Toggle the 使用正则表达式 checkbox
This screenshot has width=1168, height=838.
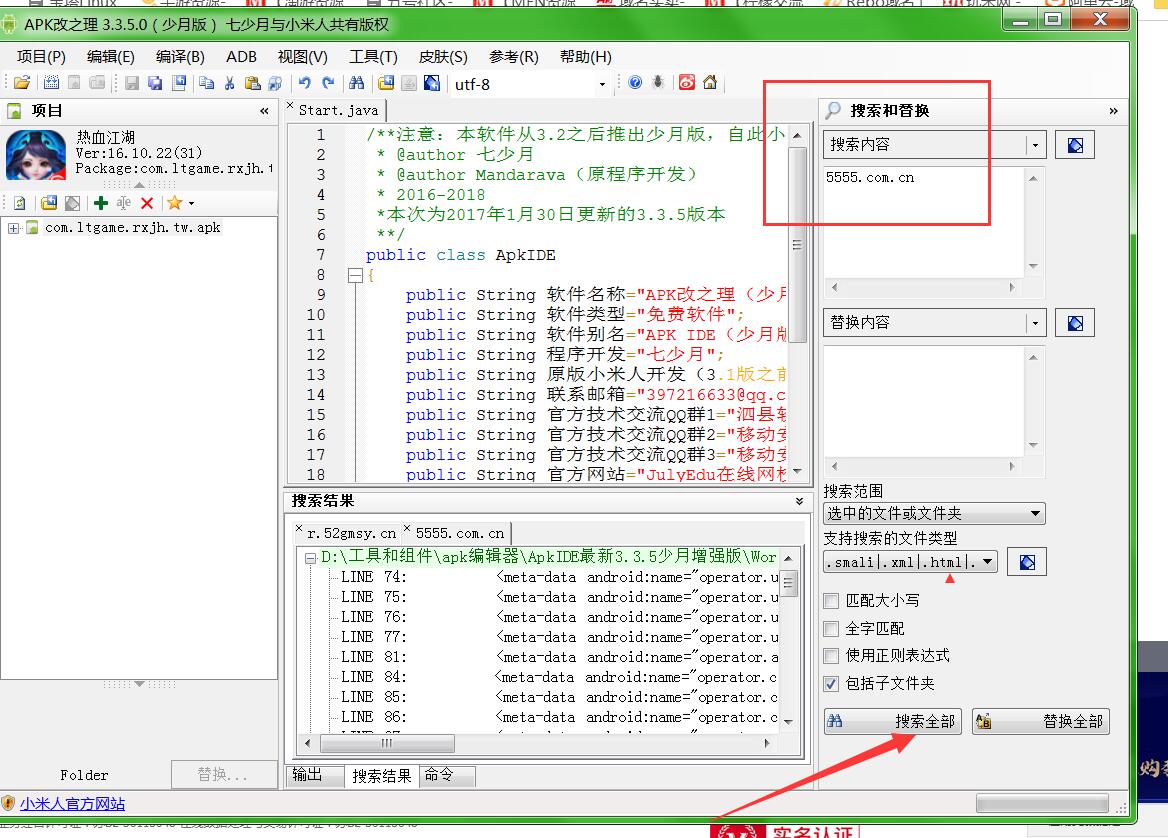831,656
